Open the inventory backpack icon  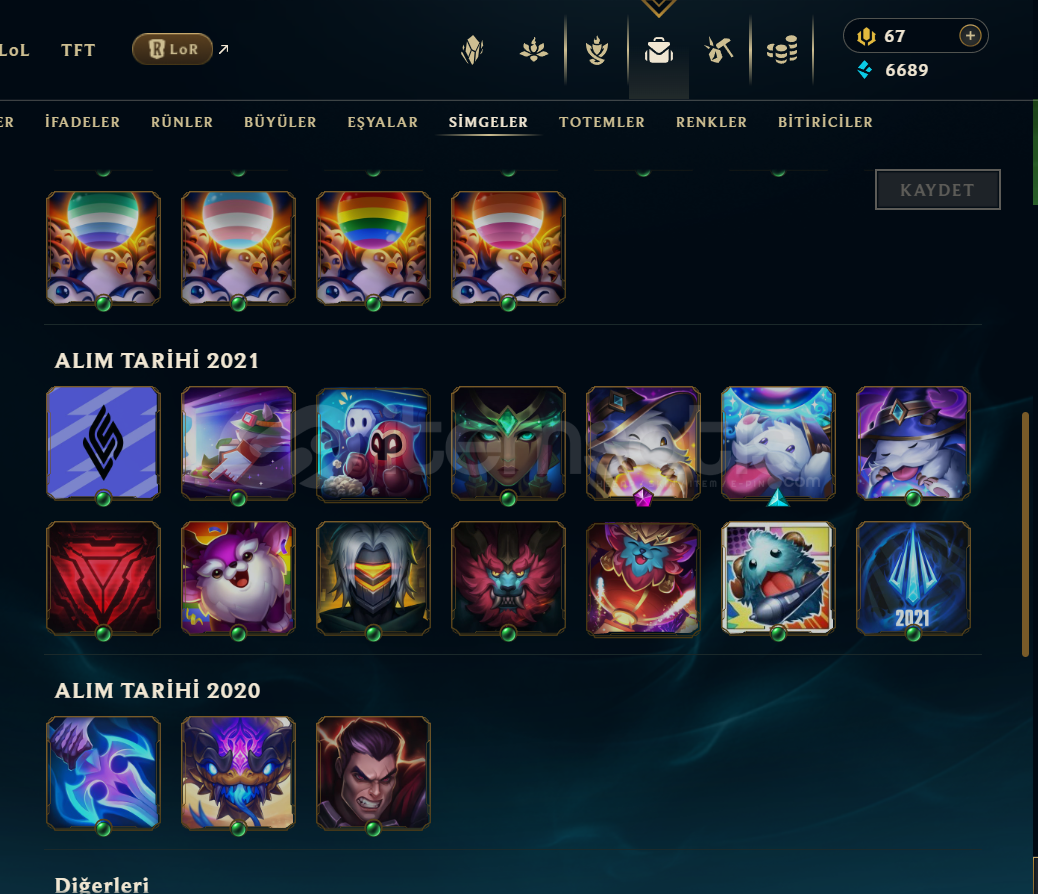tap(659, 50)
